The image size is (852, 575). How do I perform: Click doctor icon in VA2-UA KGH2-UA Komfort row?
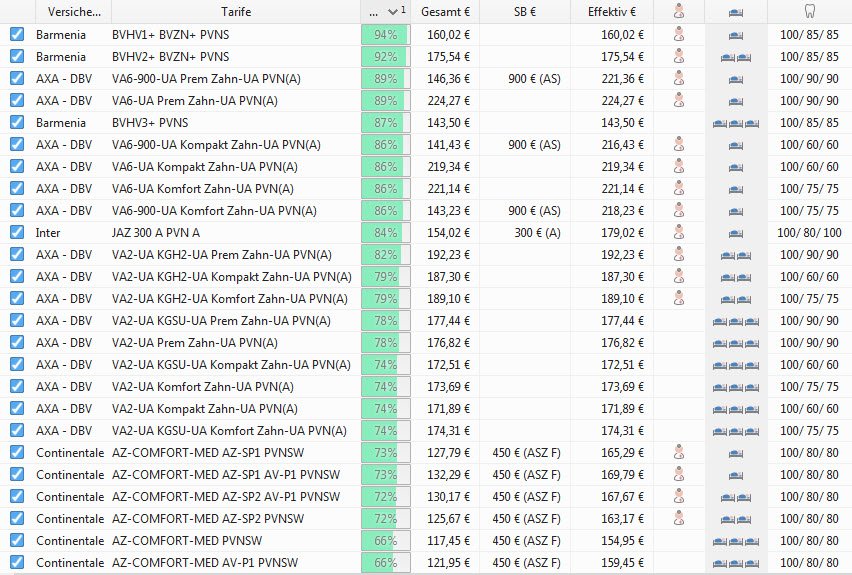click(679, 298)
